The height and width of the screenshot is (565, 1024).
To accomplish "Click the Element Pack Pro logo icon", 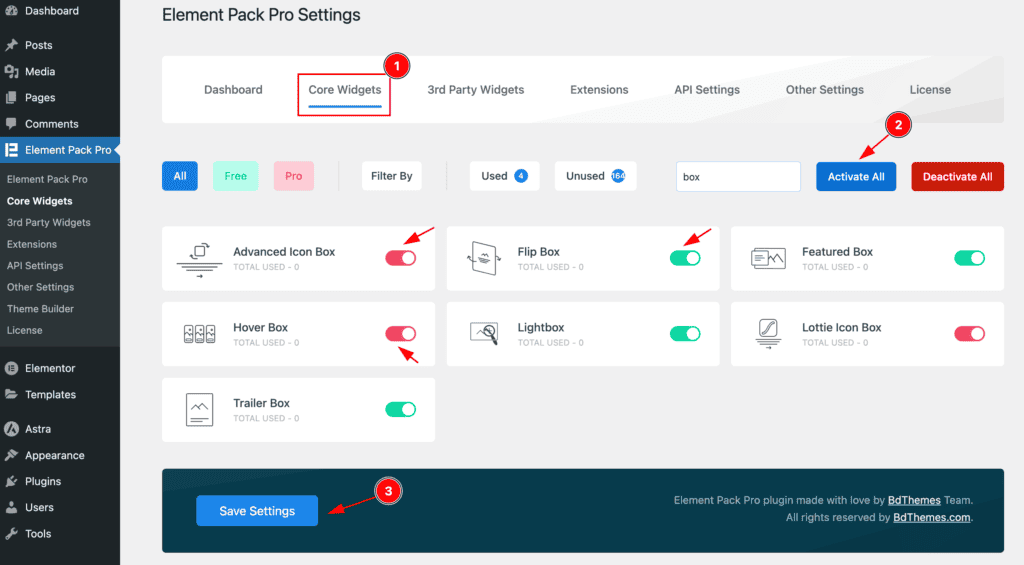I will [x=11, y=150].
